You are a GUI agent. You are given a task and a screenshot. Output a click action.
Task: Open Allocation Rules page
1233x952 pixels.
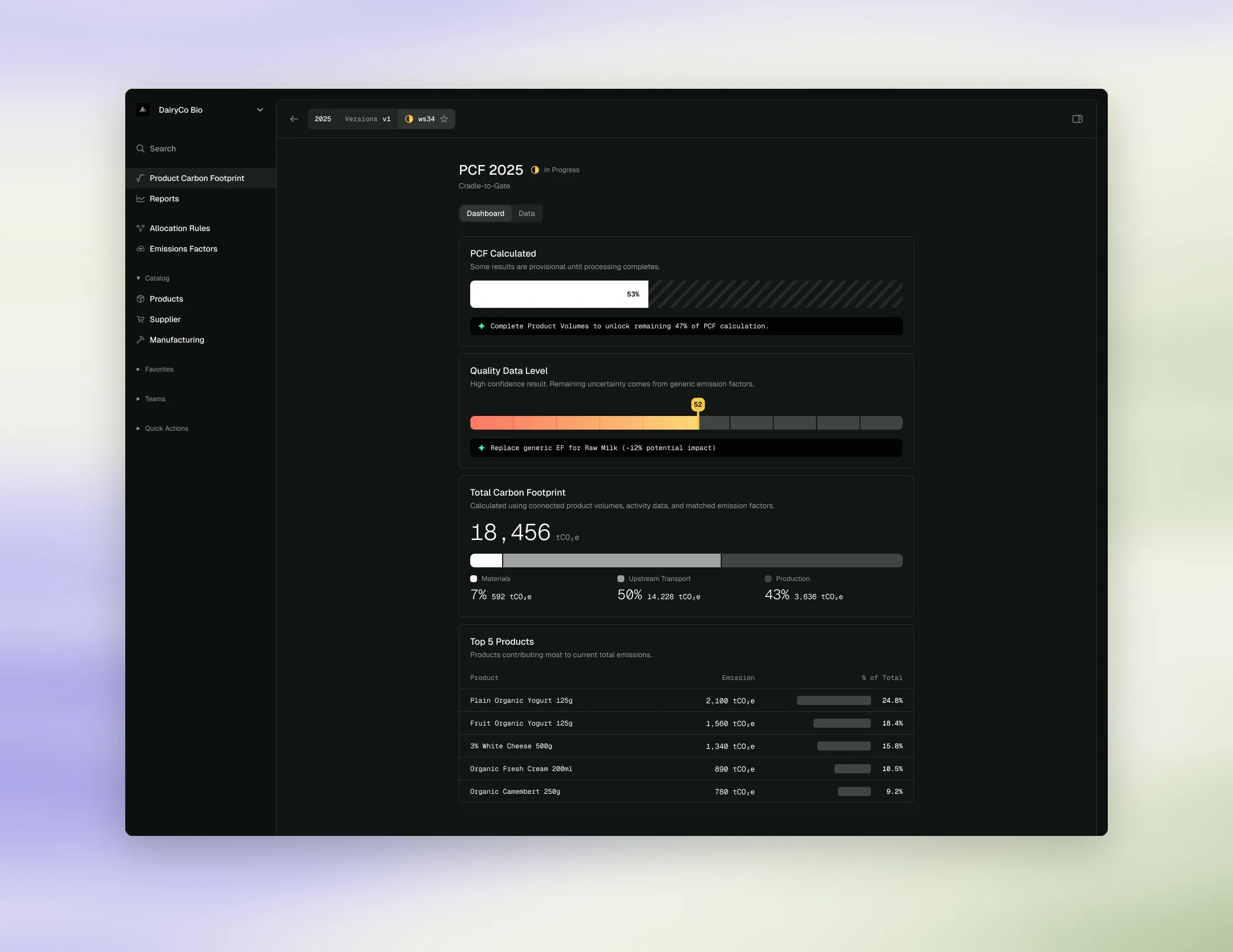pyautogui.click(x=200, y=228)
